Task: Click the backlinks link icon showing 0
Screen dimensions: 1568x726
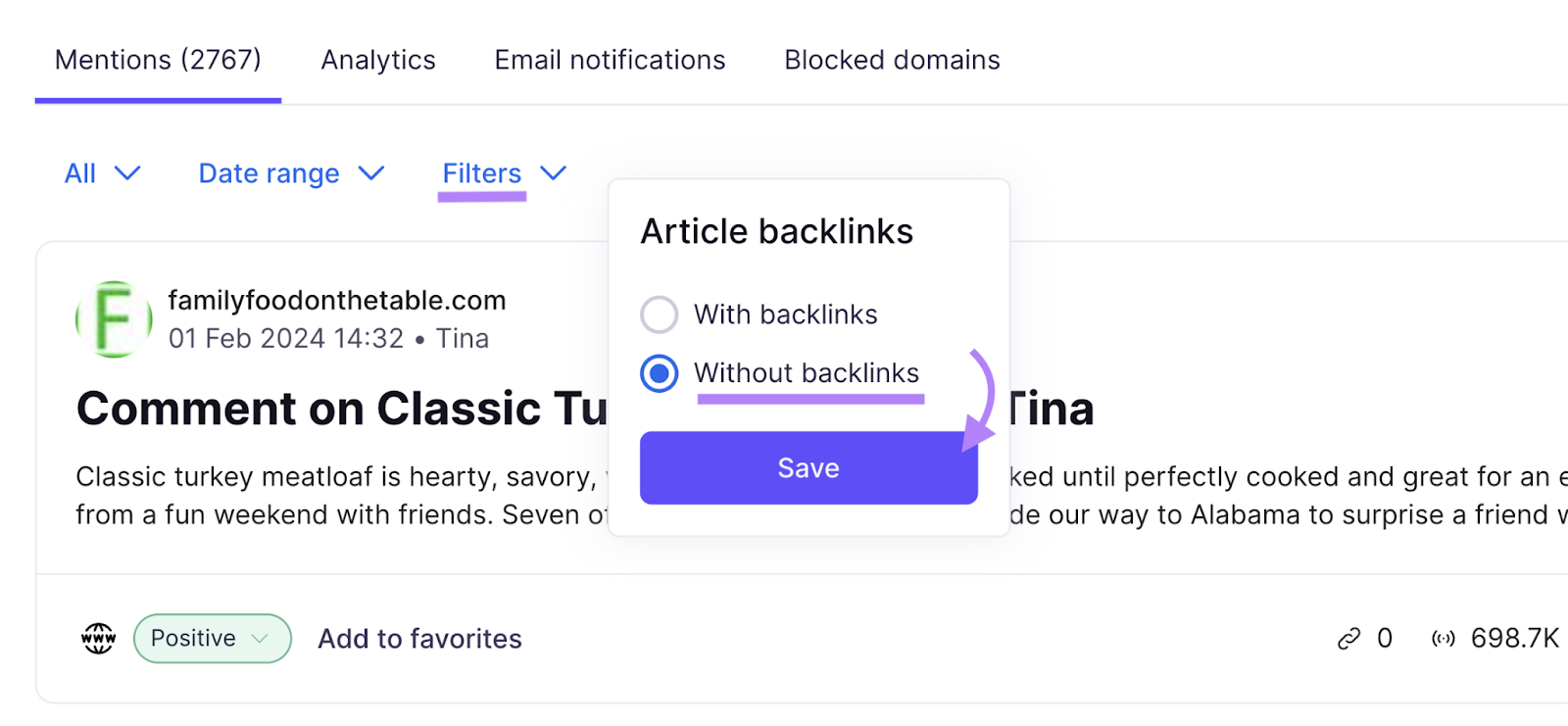Action: (x=1350, y=638)
